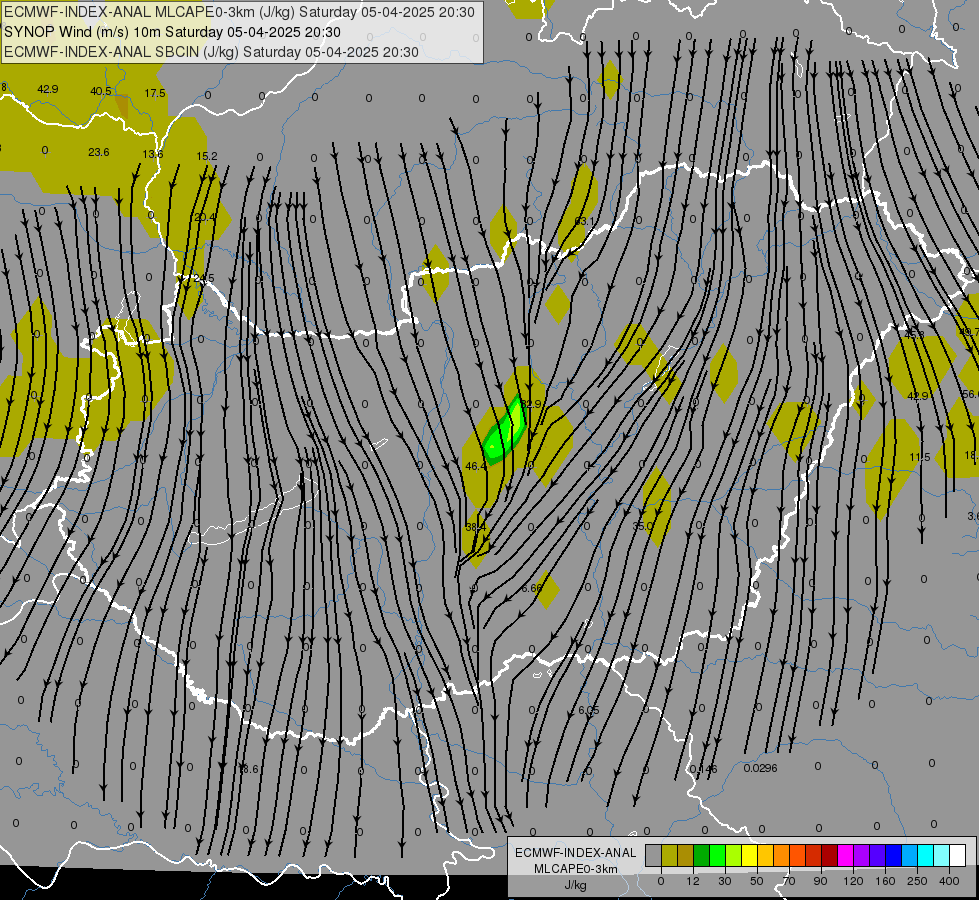The image size is (979, 900).
Task: Click the SBCIN title line
Action: 211,52
